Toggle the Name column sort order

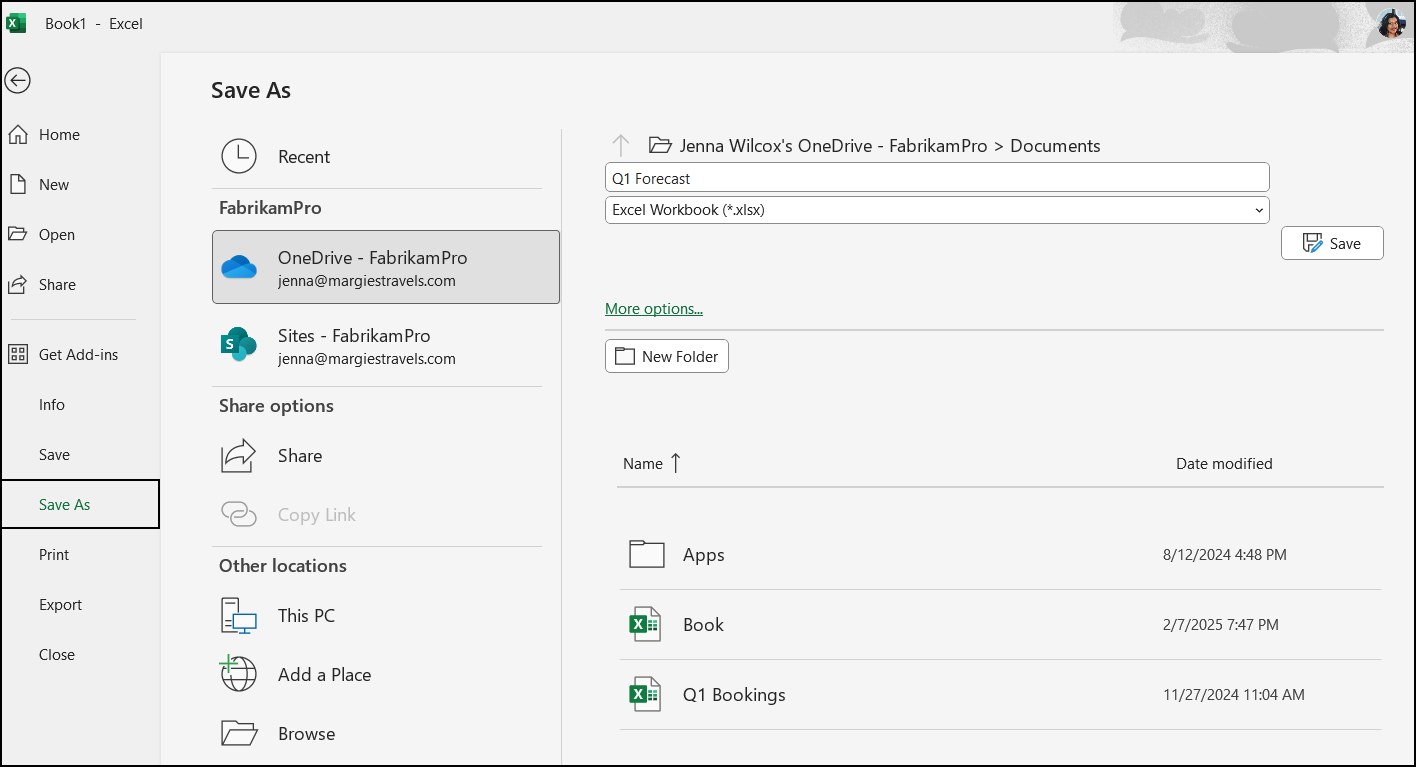tap(652, 463)
